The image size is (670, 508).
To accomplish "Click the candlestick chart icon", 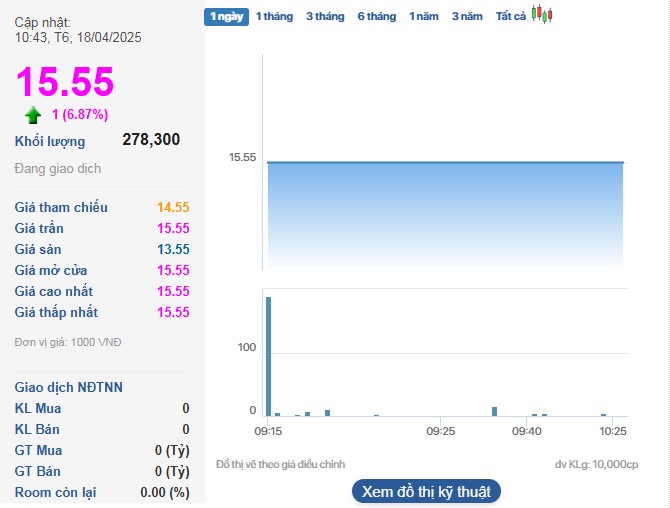I will point(541,14).
